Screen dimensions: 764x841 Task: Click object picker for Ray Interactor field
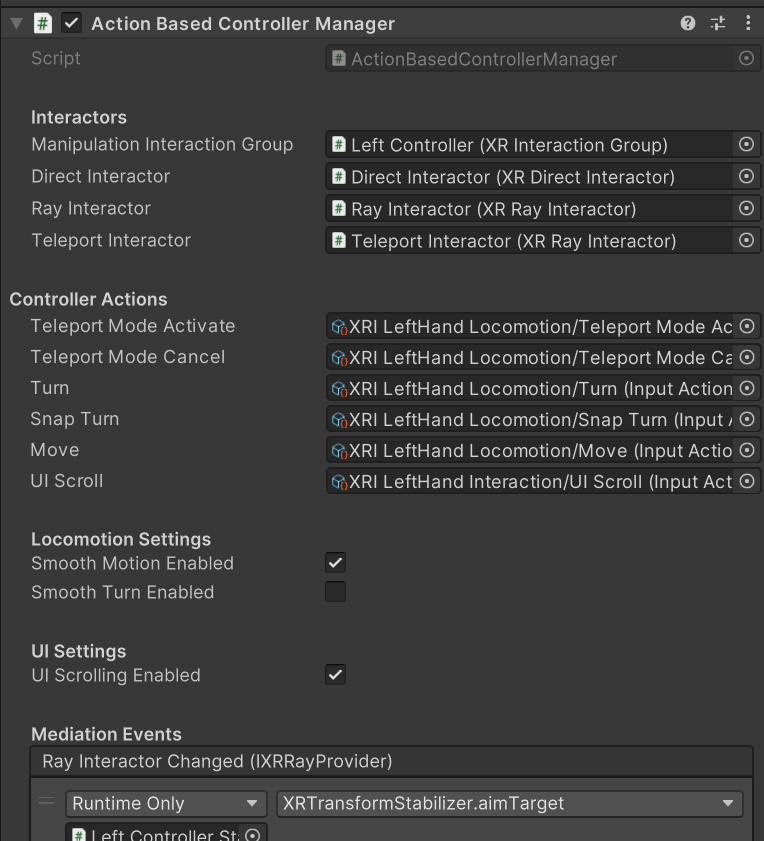coord(746,209)
